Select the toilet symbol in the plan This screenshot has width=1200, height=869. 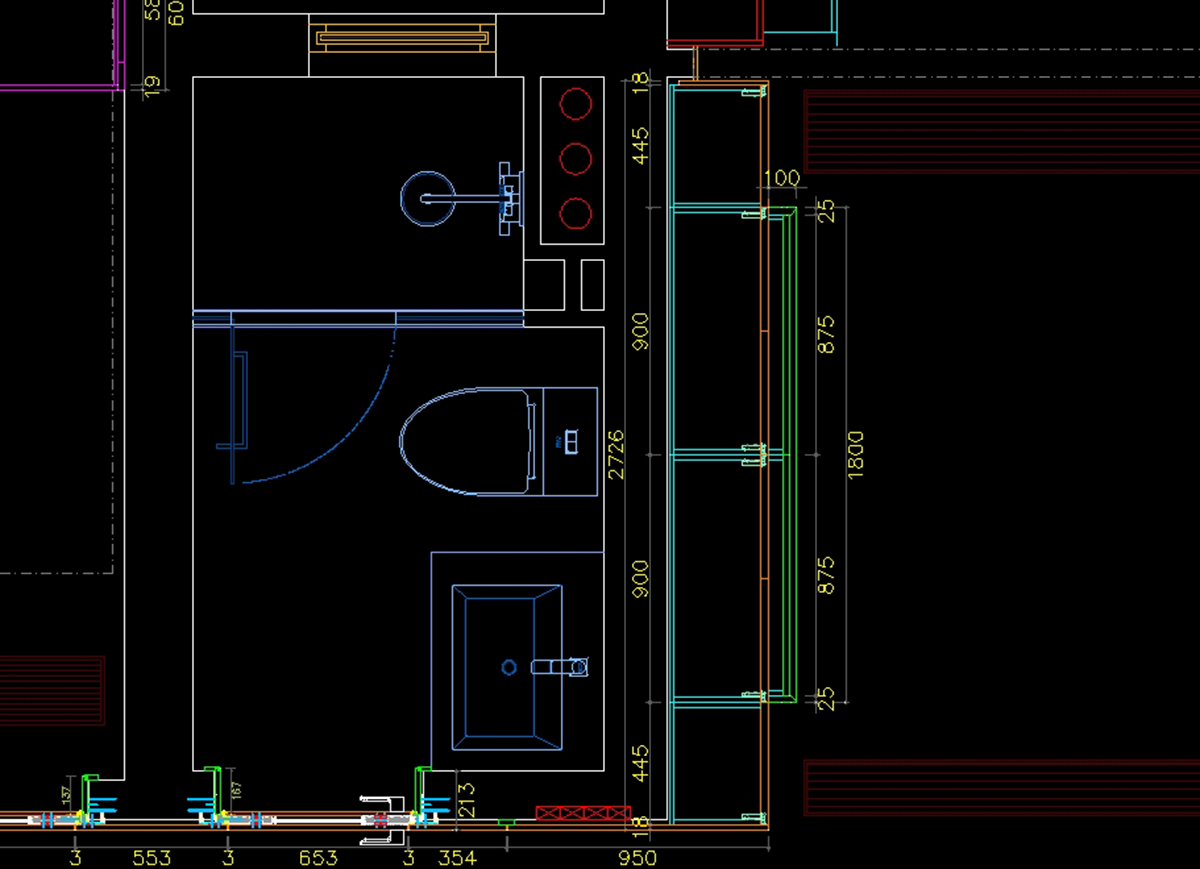tap(465, 441)
